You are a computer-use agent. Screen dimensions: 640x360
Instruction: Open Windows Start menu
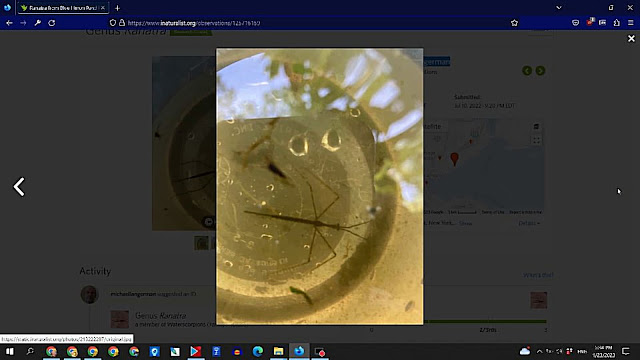tap(9, 351)
